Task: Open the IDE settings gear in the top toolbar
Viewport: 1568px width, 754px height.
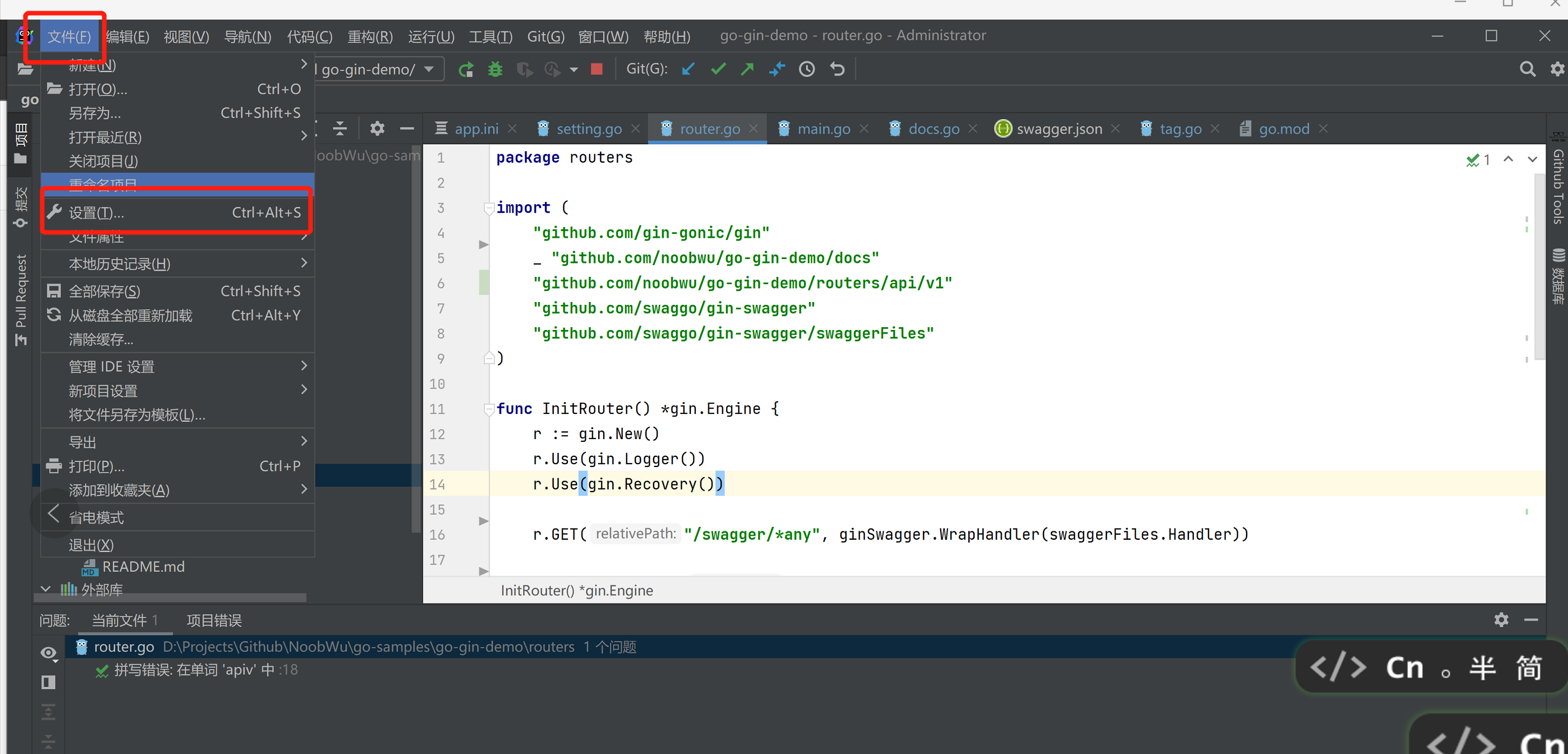Action: tap(1557, 69)
